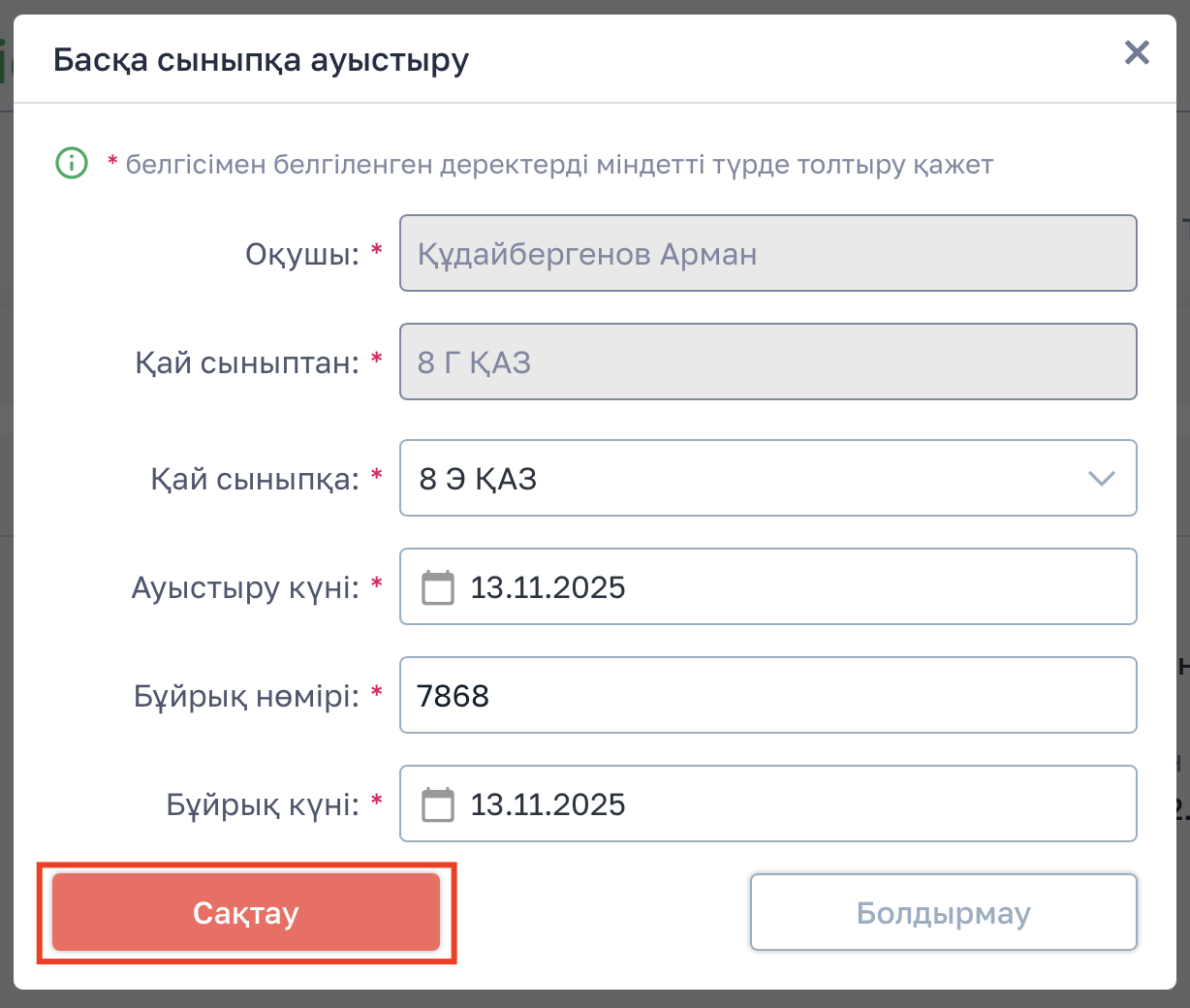The image size is (1190, 1008).
Task: Click the "Оқушы:" field label
Action: coord(301,254)
